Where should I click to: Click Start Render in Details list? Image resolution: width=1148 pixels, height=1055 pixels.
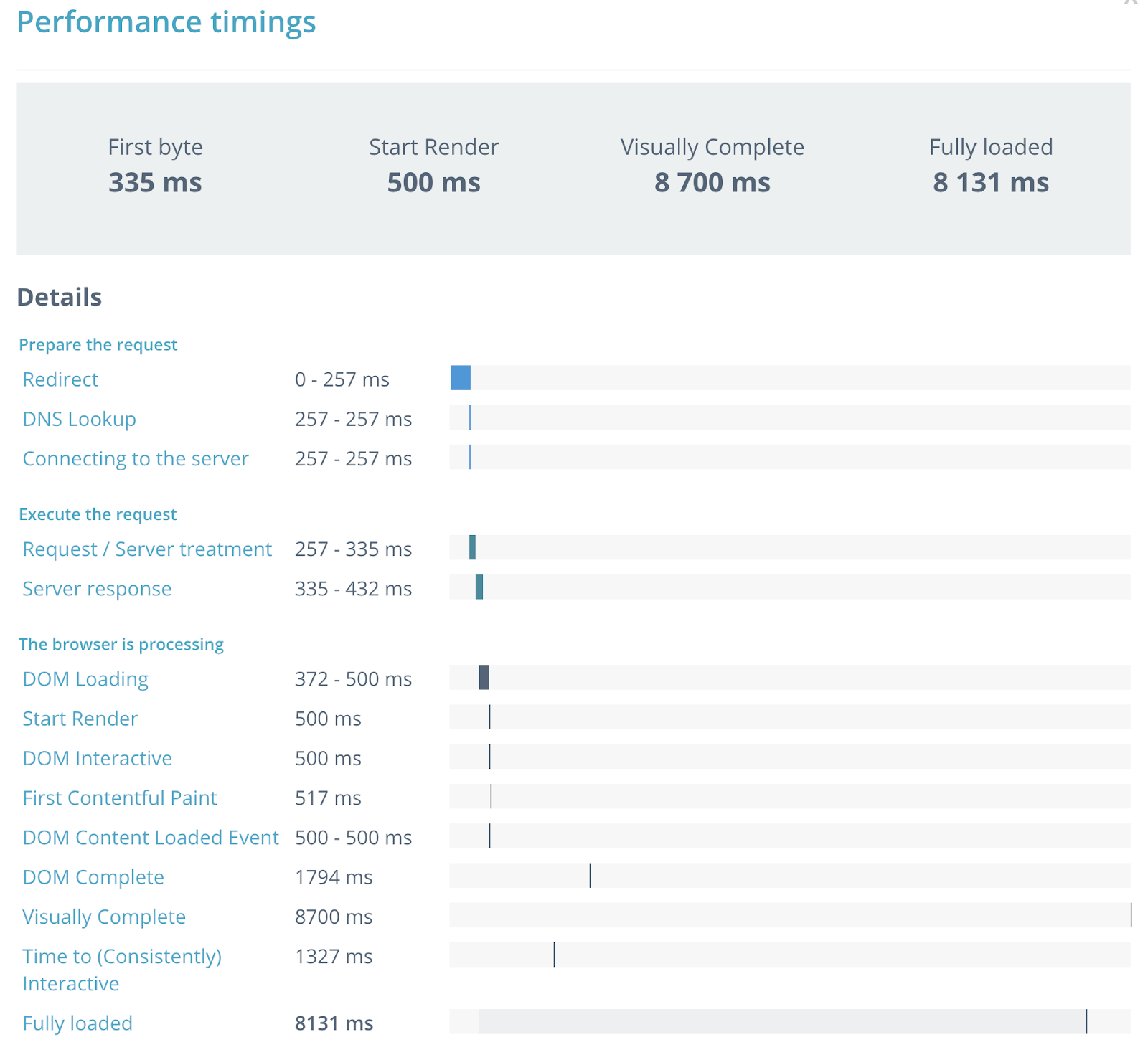point(80,719)
